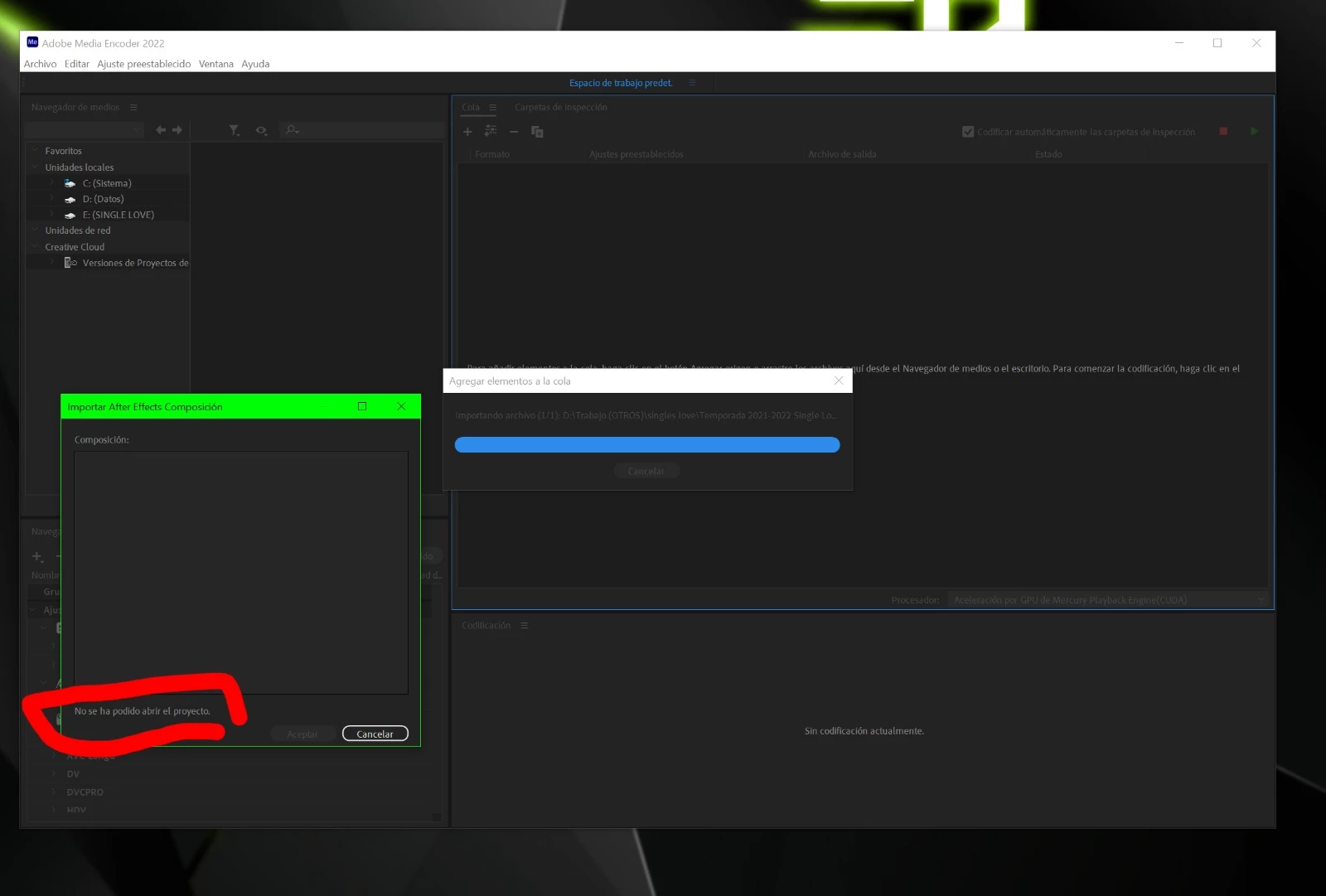Select the D: (Datos) drive icon

tap(70, 200)
